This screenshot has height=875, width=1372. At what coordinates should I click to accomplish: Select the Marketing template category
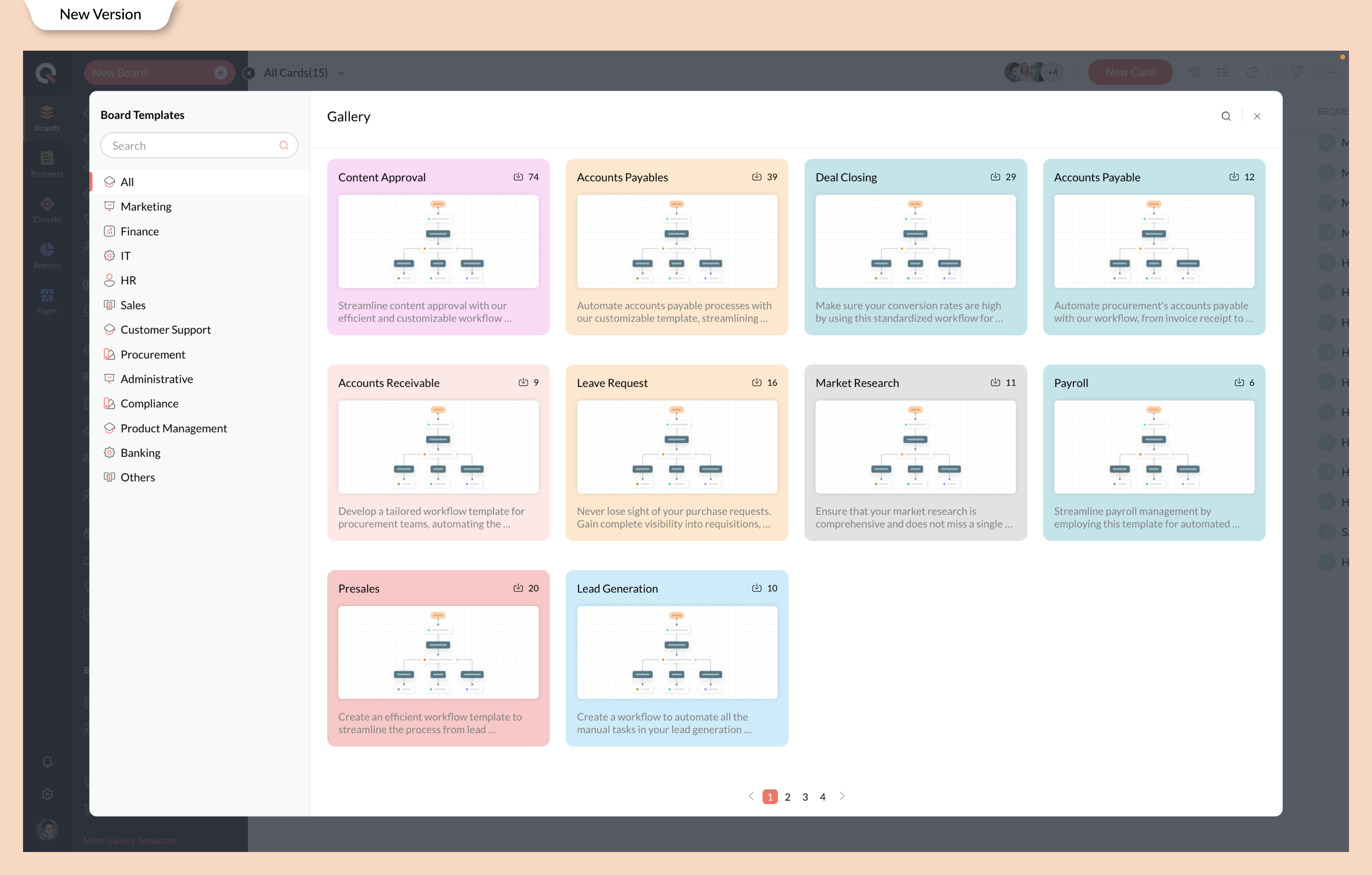(146, 206)
